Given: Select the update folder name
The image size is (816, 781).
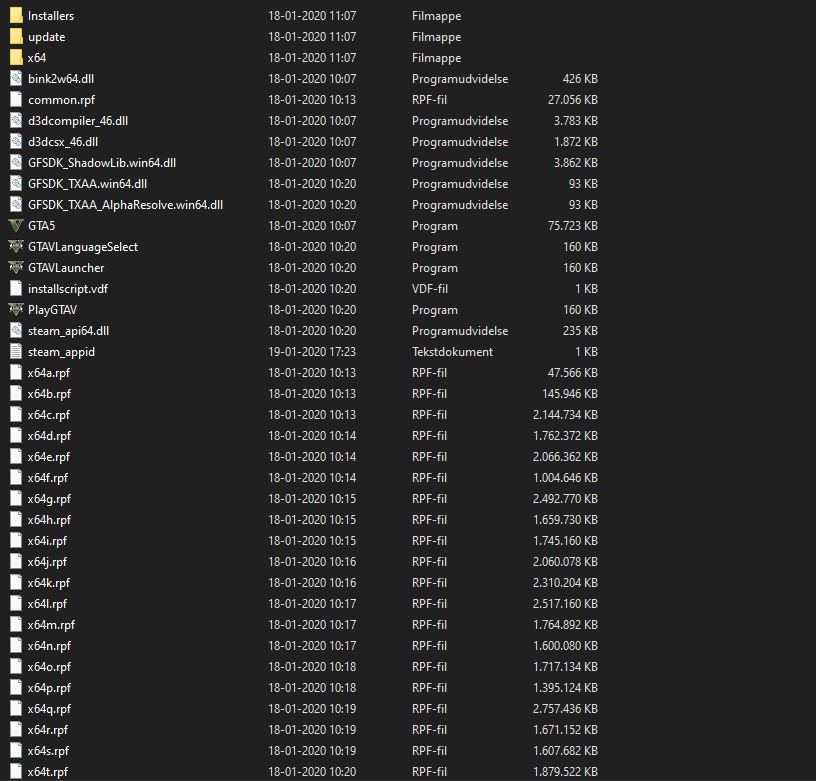Looking at the screenshot, I should pyautogui.click(x=47, y=37).
